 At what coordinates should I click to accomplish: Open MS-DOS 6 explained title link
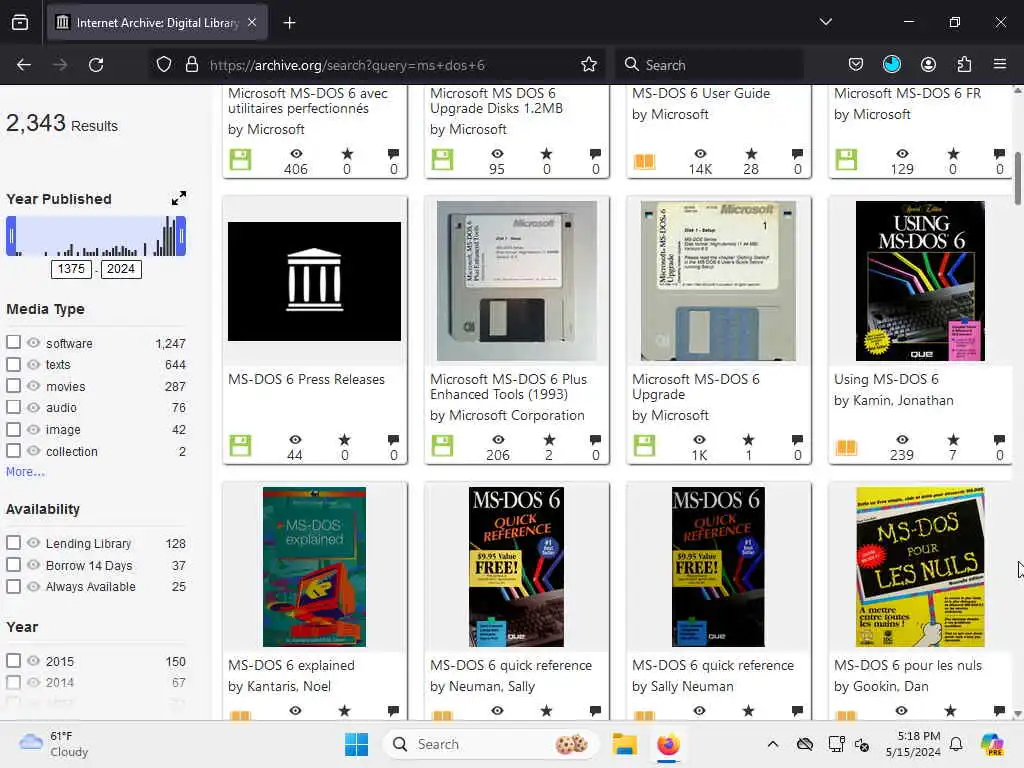click(x=291, y=665)
